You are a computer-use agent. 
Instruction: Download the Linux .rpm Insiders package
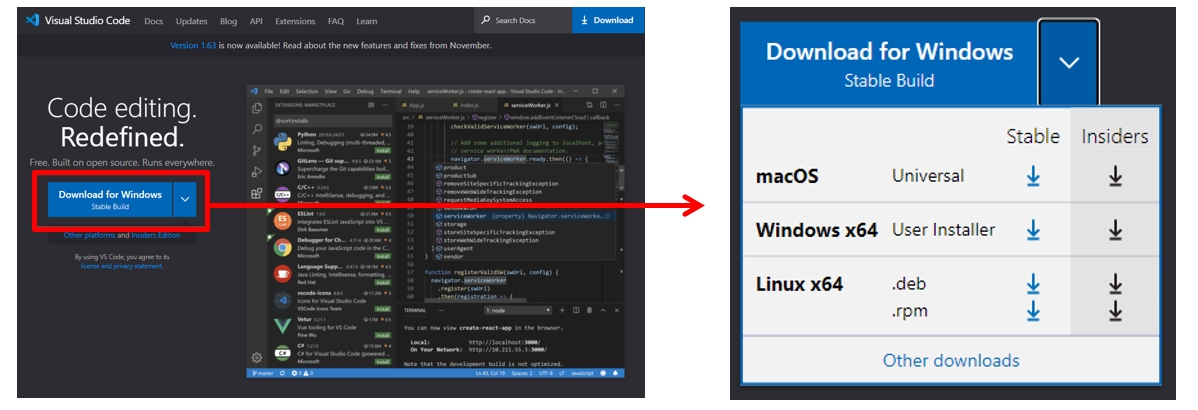pyautogui.click(x=1115, y=311)
